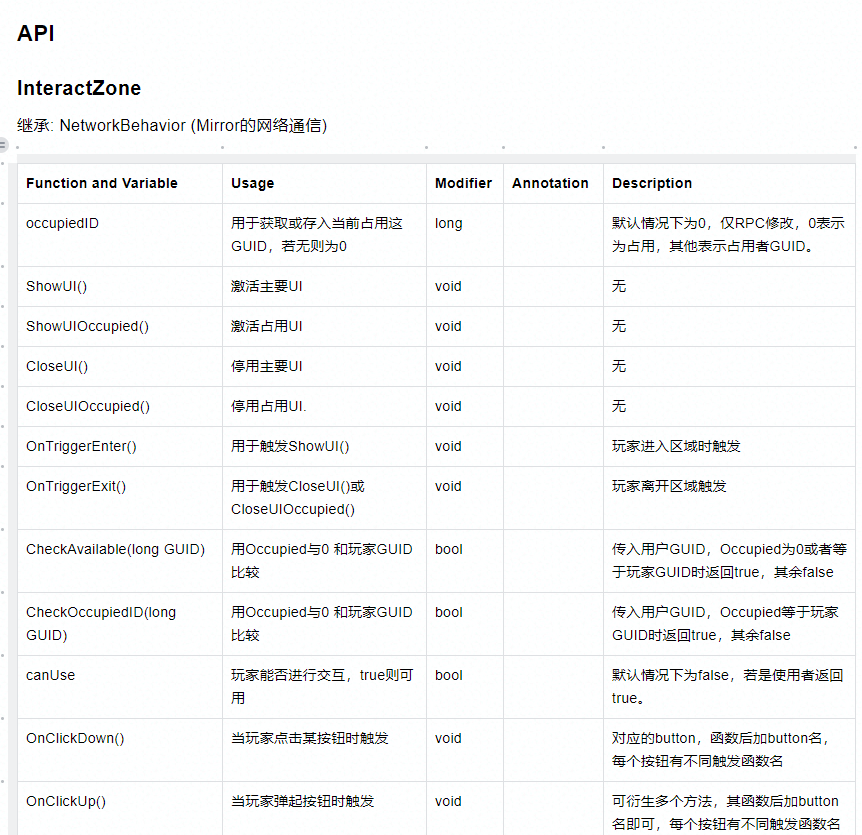Click the OnClickUp() cell

tap(120, 808)
